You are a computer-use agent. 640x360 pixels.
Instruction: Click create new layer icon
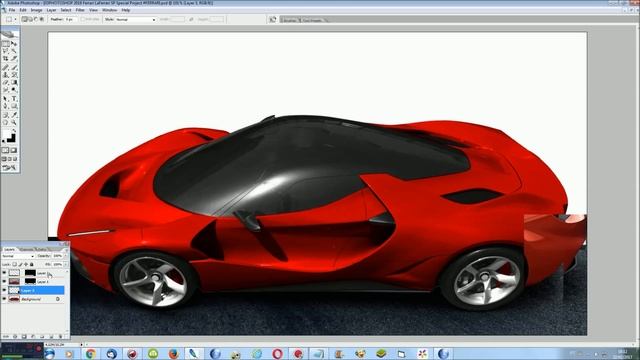click(51, 337)
